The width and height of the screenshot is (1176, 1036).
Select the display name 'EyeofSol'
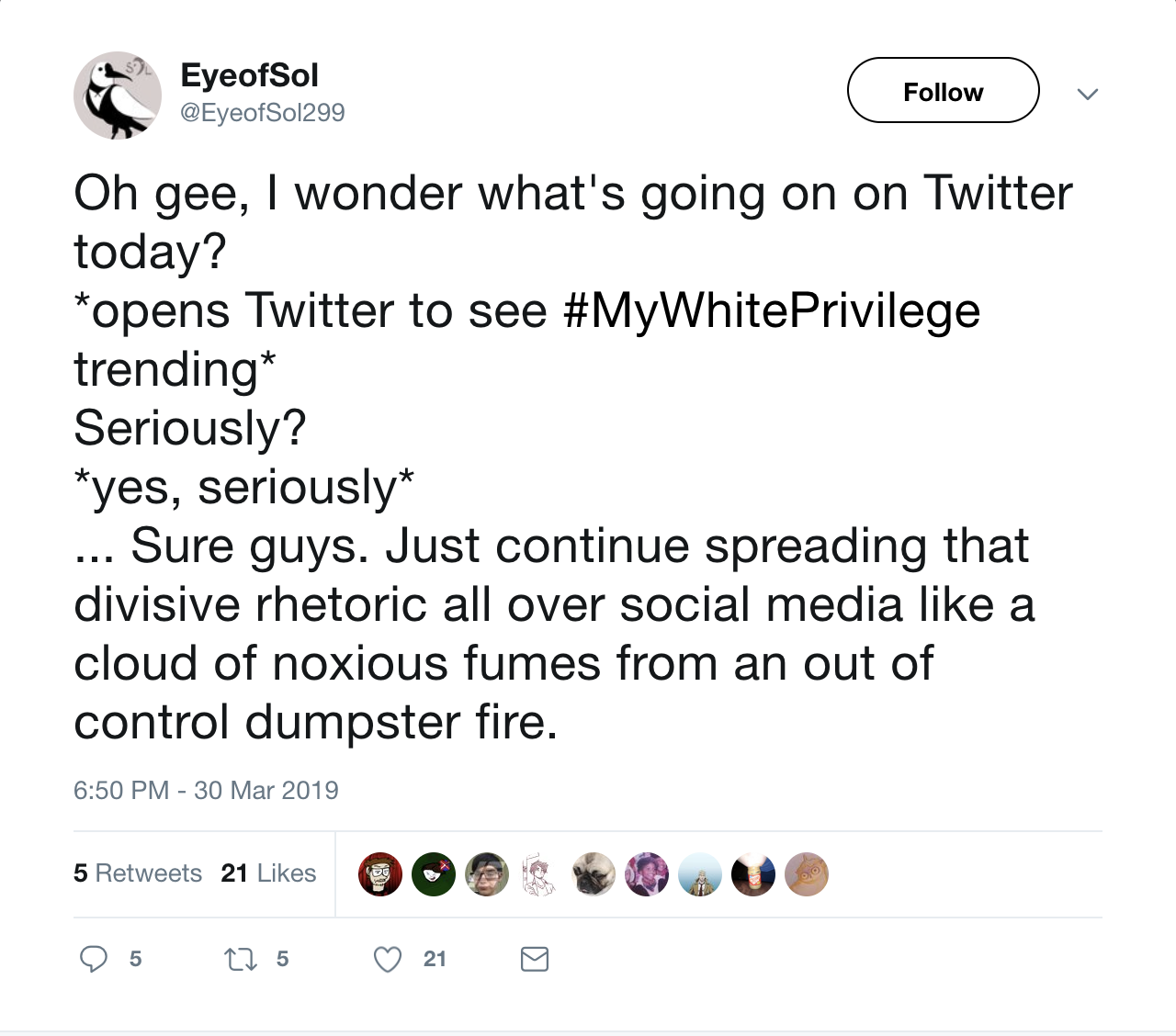coord(249,76)
